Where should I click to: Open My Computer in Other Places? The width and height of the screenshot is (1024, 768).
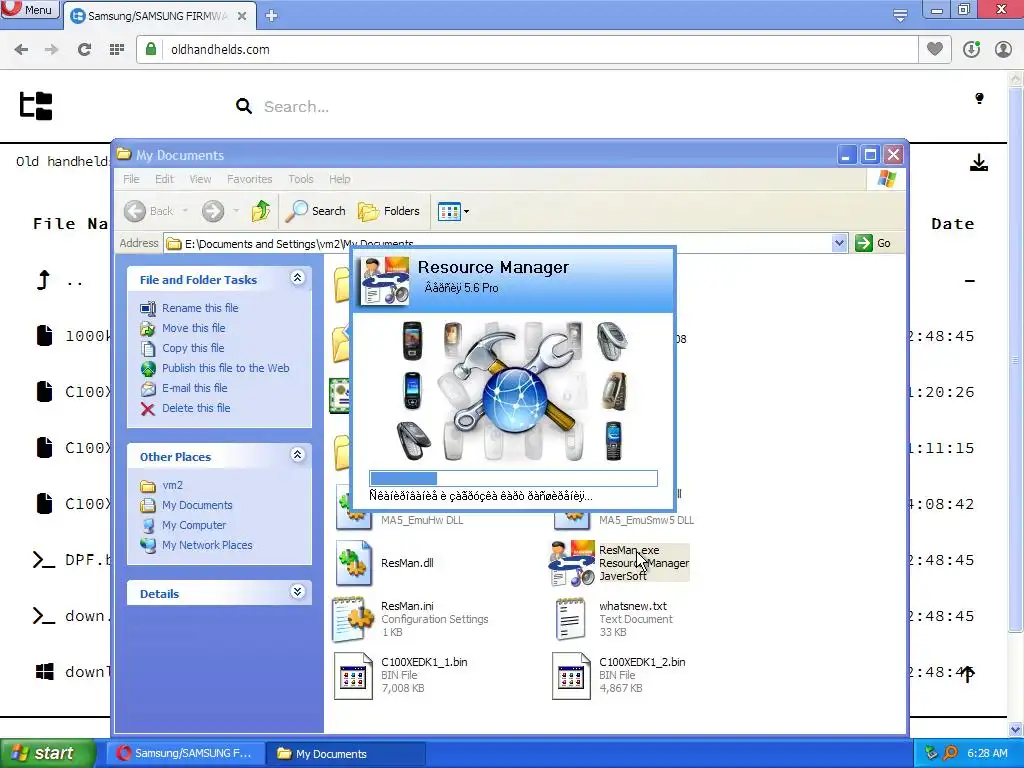194,525
